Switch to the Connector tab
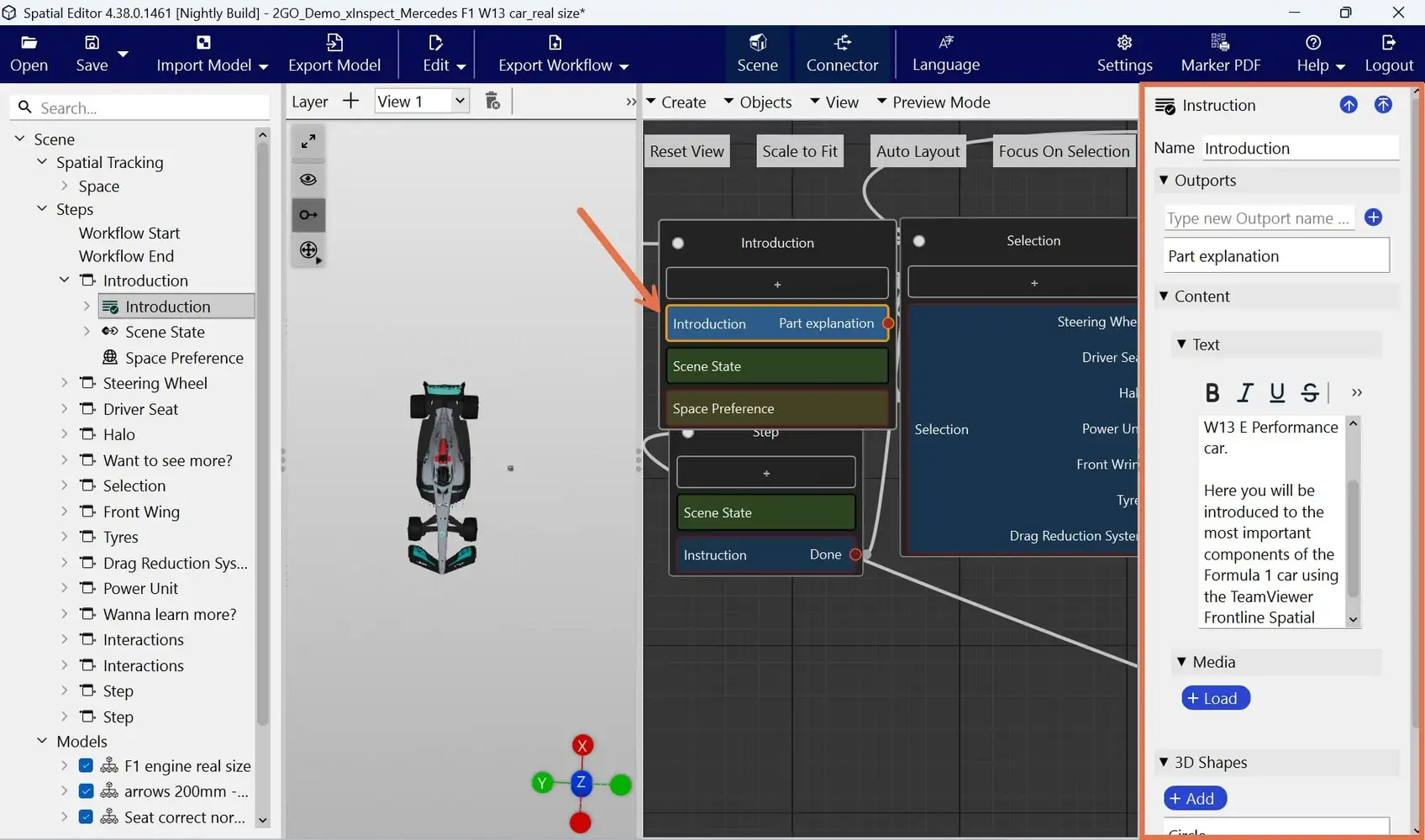This screenshot has height=840, width=1425. 842,54
